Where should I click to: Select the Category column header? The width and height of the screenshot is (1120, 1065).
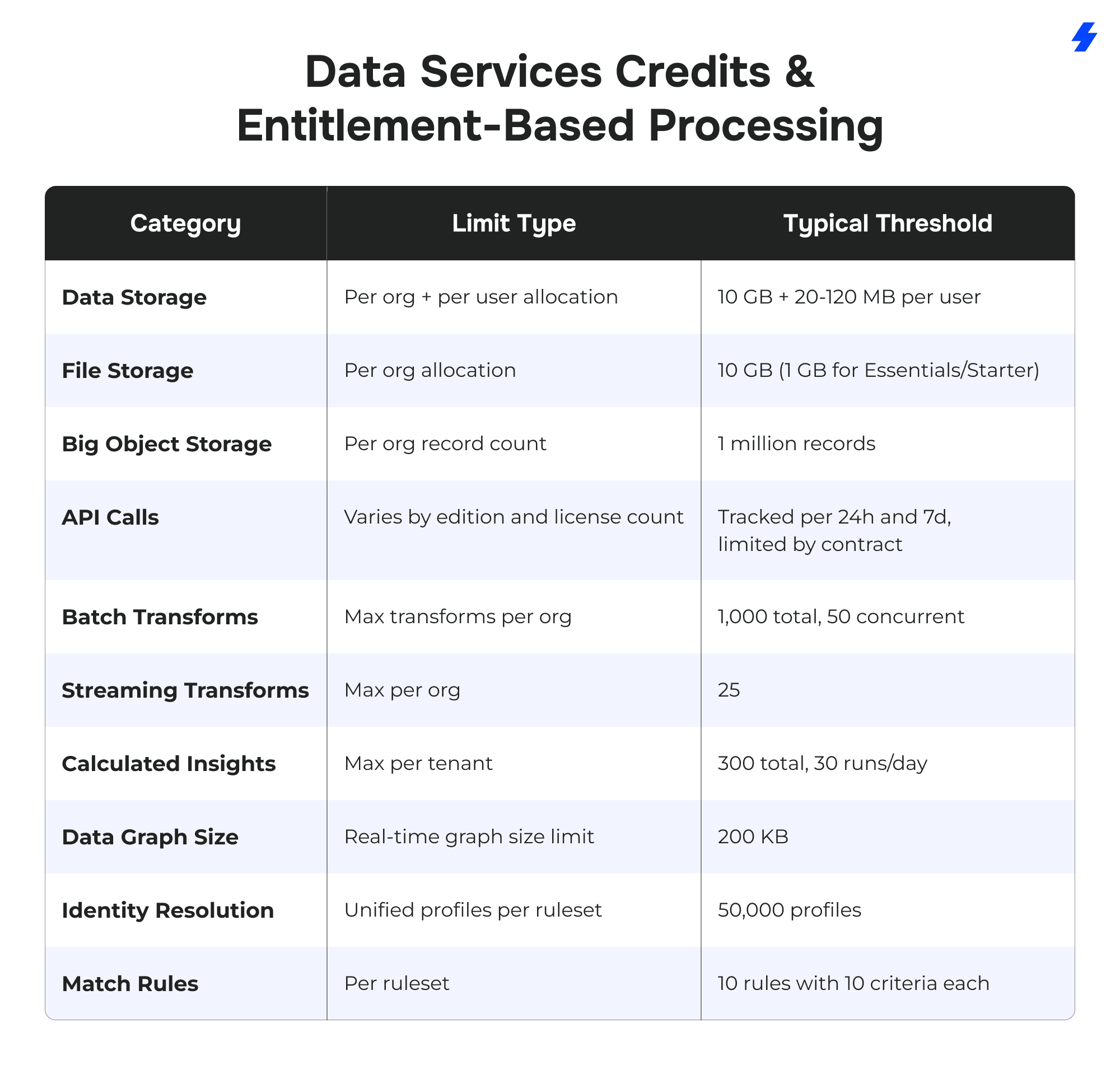click(185, 223)
